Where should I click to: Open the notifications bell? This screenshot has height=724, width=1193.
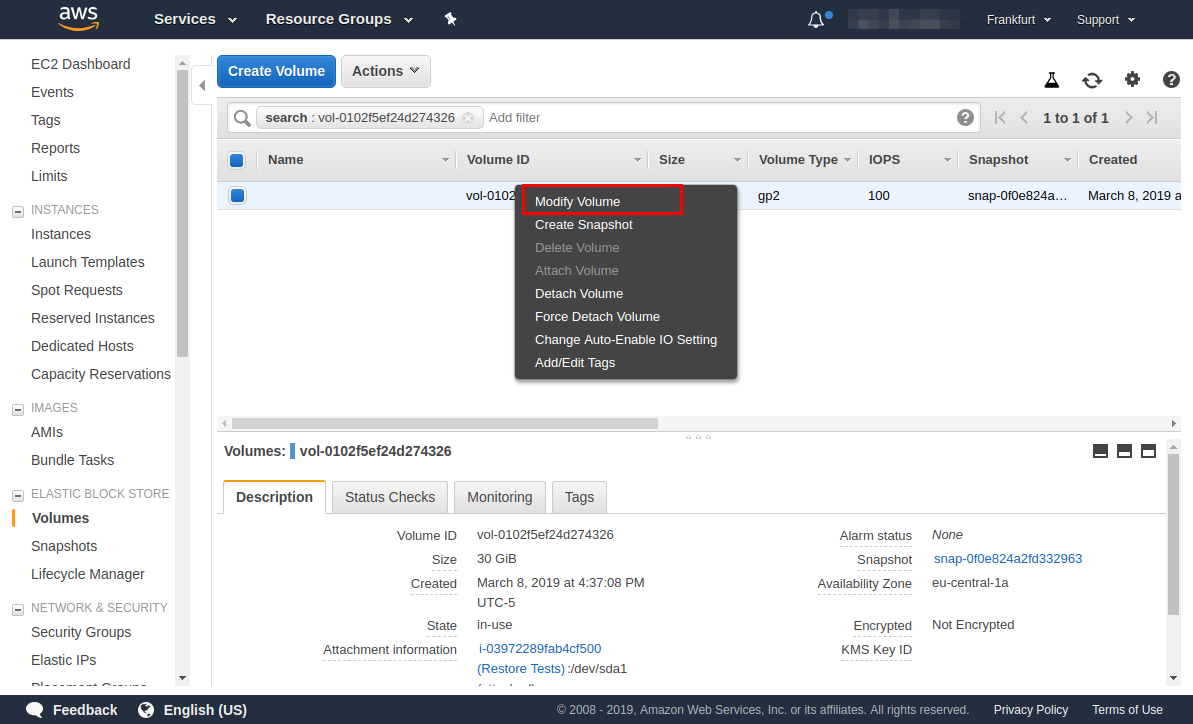(x=815, y=18)
